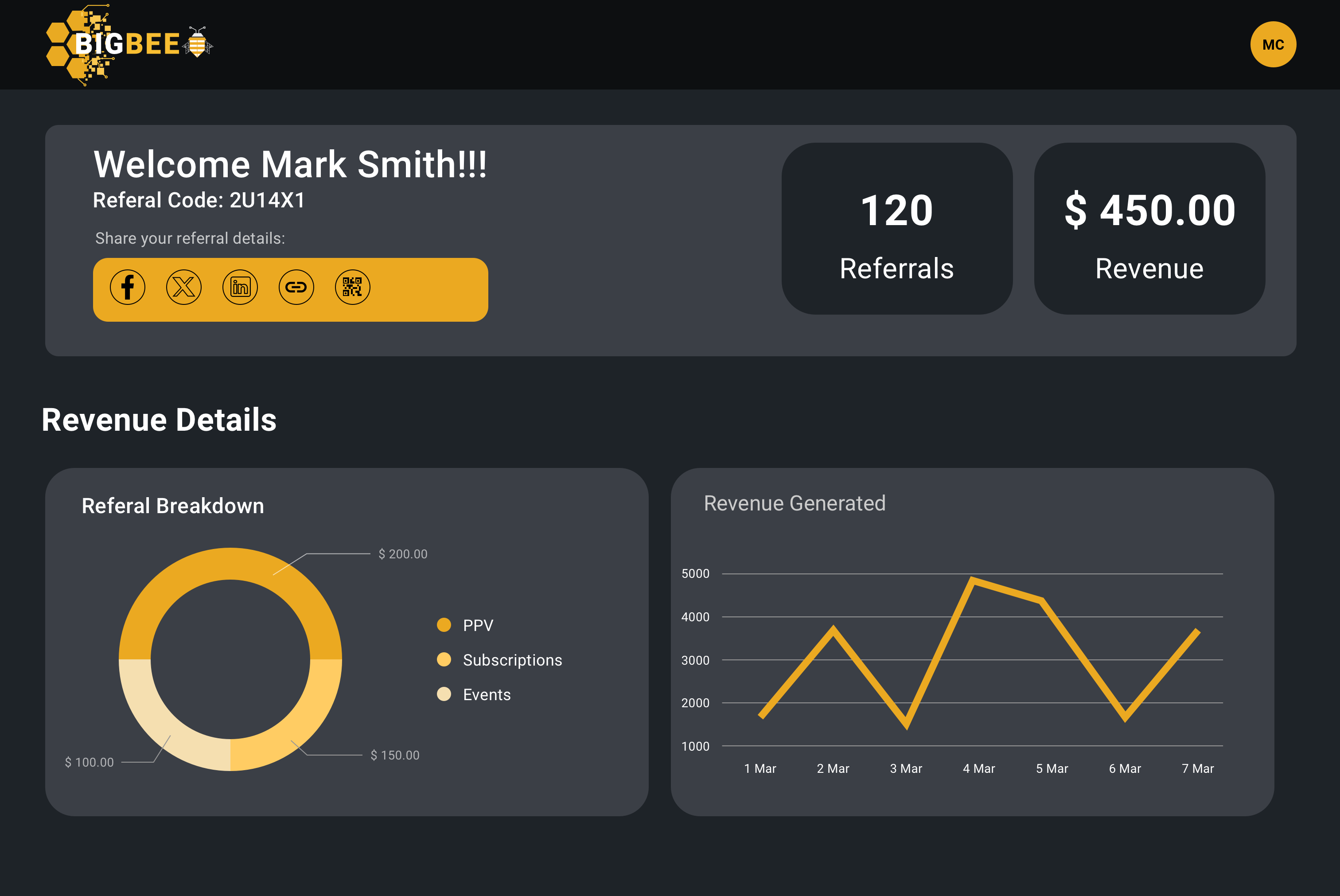Select the PPV legend dot
The image size is (1340, 896).
444,624
